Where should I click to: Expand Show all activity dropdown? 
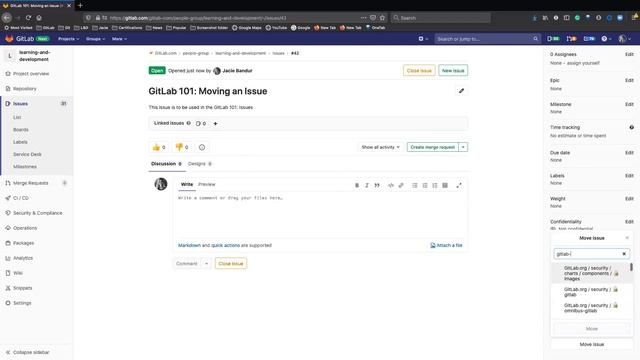pyautogui.click(x=380, y=147)
